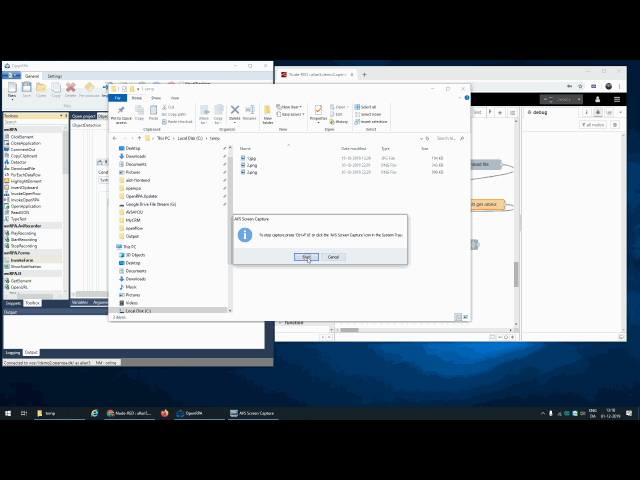Click the Name column header in Explorer
The image size is (640, 480).
pyautogui.click(x=245, y=149)
